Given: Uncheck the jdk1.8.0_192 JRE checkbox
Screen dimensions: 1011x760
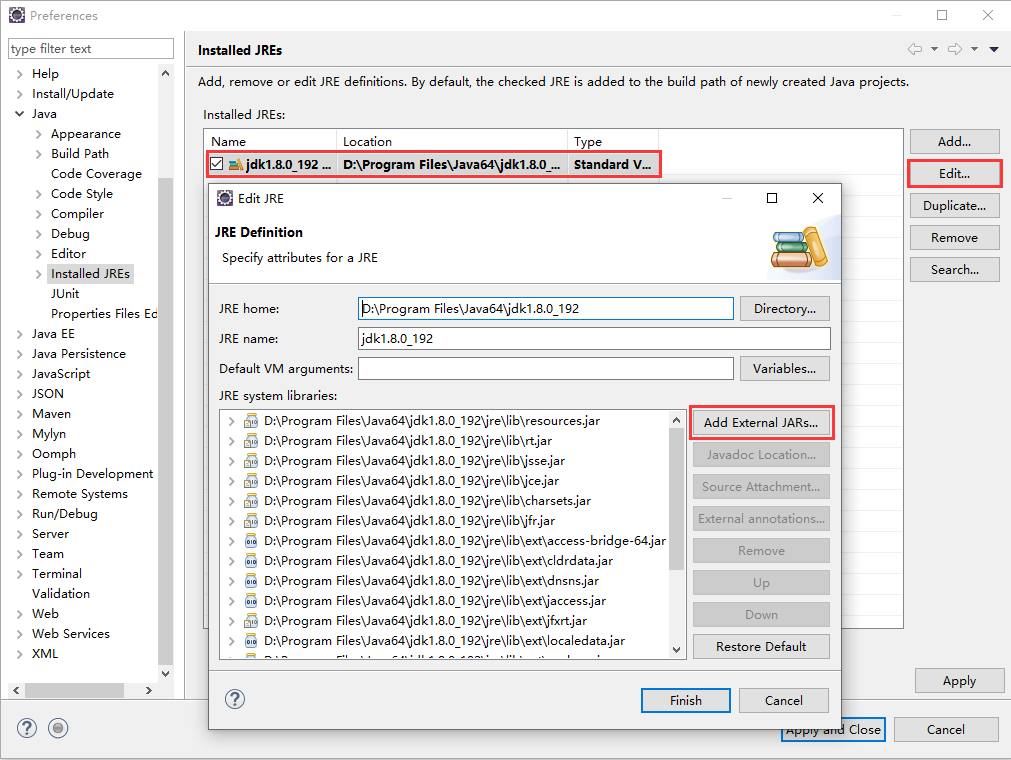Looking at the screenshot, I should point(216,164).
